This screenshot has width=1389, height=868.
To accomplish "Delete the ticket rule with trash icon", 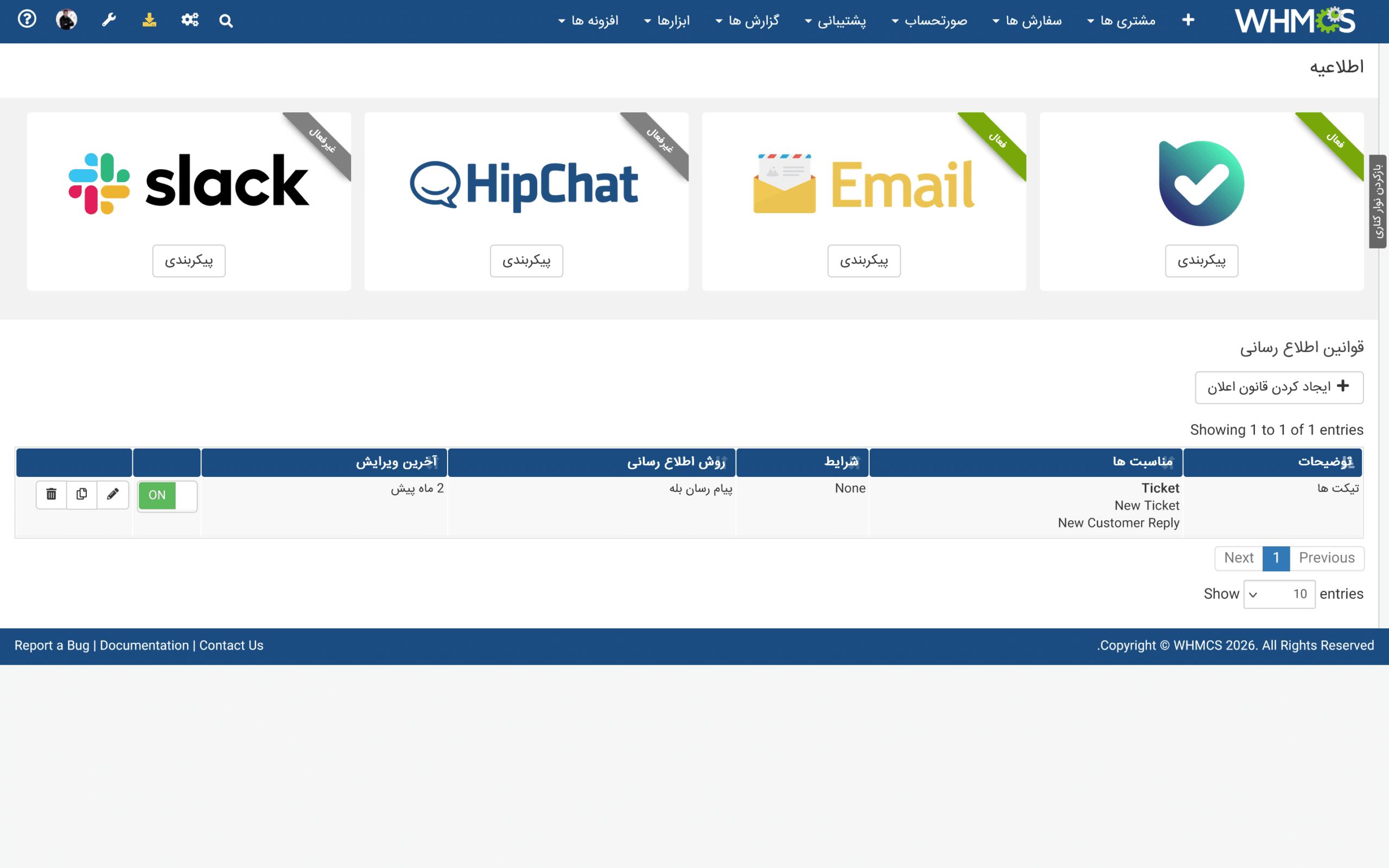I will [51, 494].
